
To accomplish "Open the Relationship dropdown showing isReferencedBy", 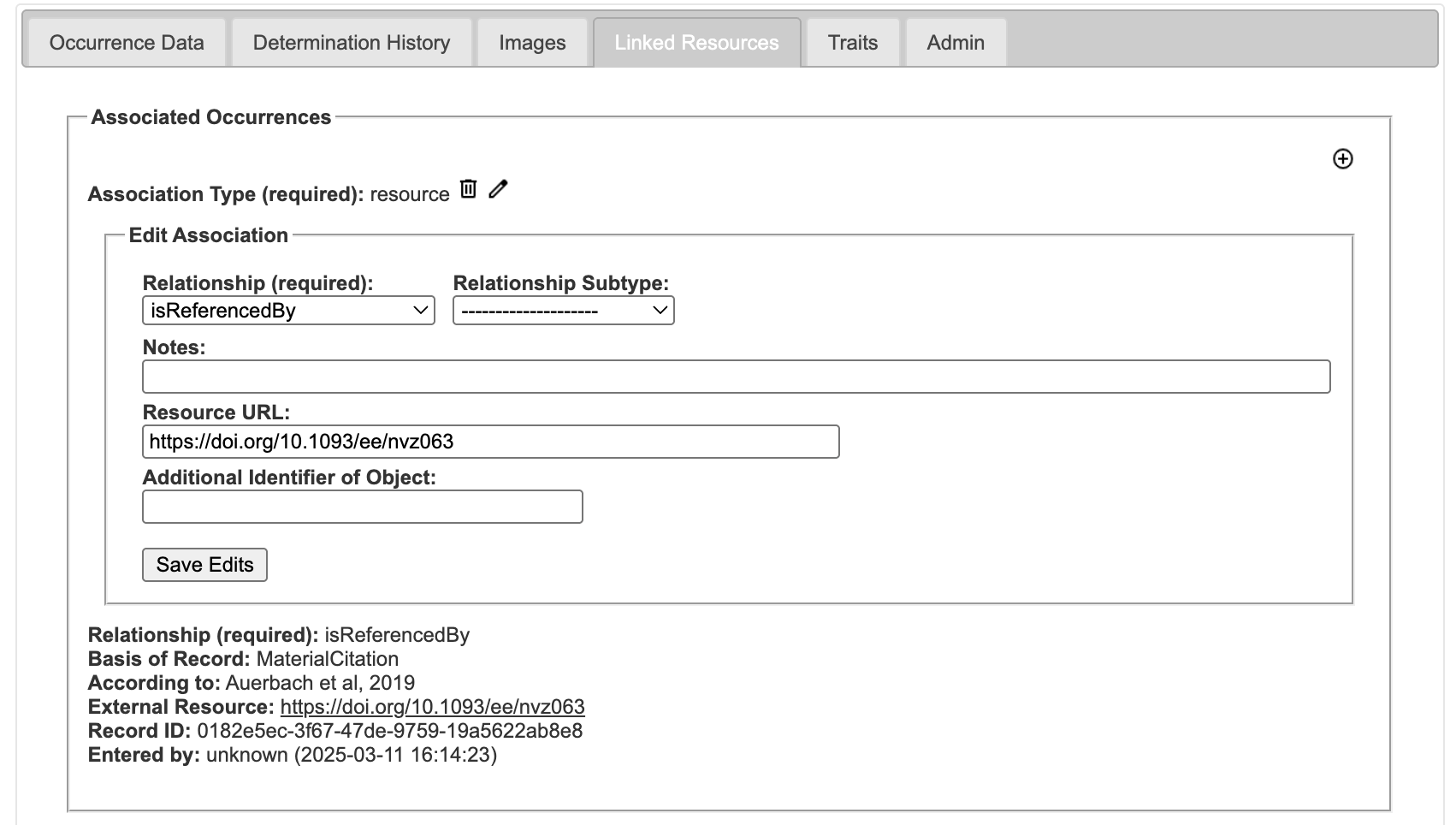I will pos(288,311).
